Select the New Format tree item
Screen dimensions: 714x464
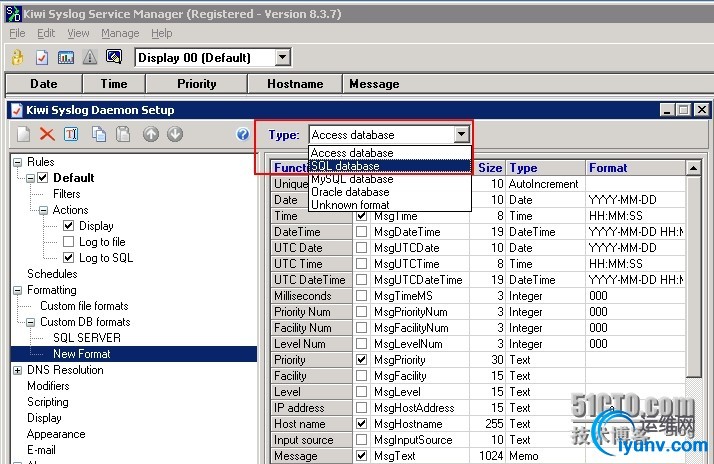pos(82,354)
